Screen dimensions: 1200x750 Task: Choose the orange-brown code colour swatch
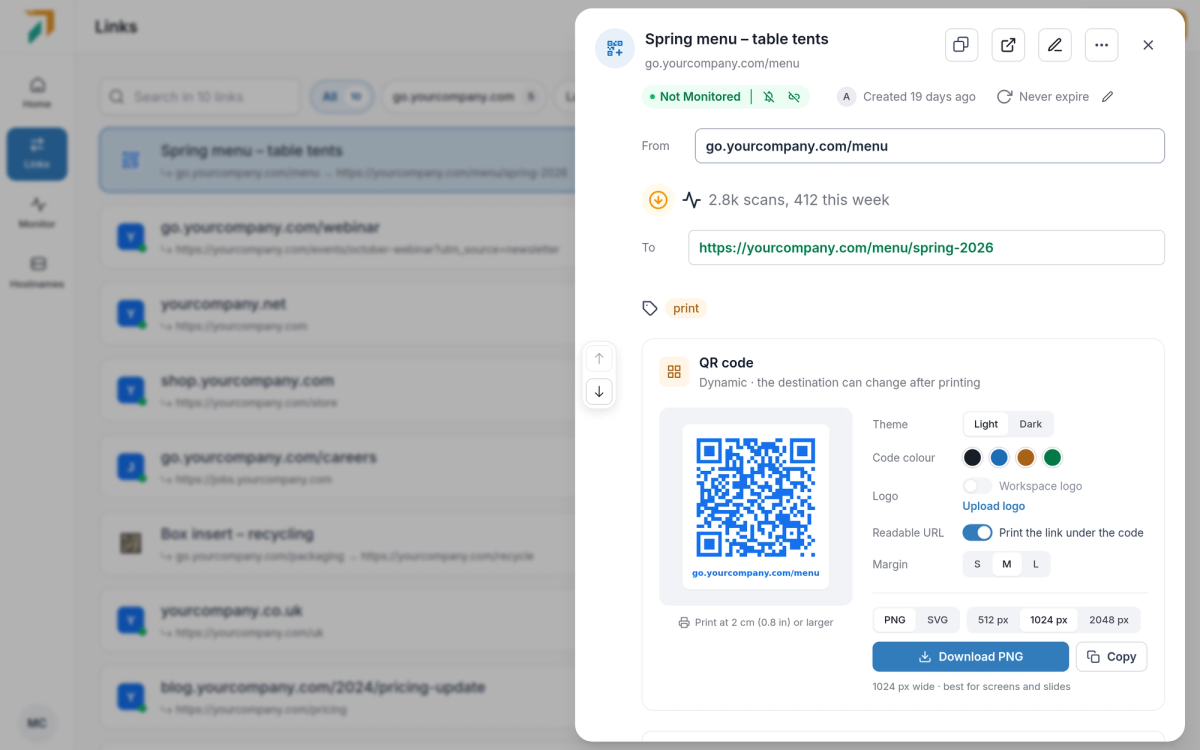click(x=1025, y=458)
